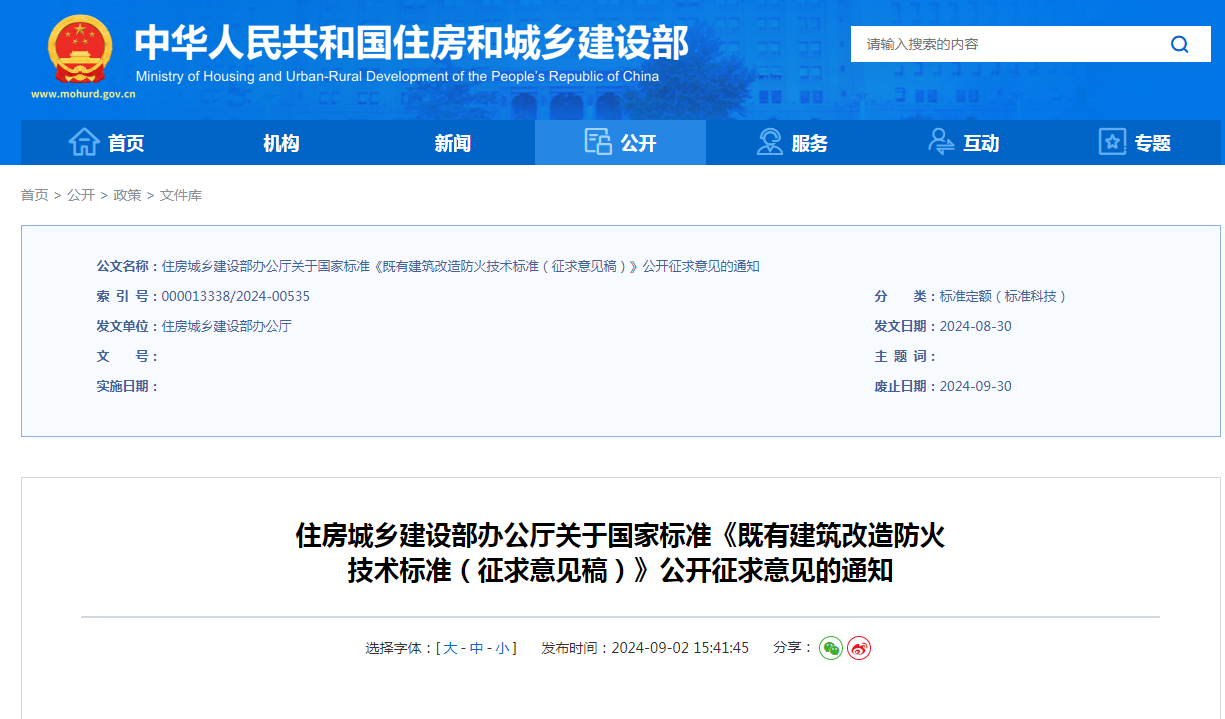Click the issuing unit 住房城乡建设部办公厅
Screen dimensions: 1225x719
[x=227, y=326]
